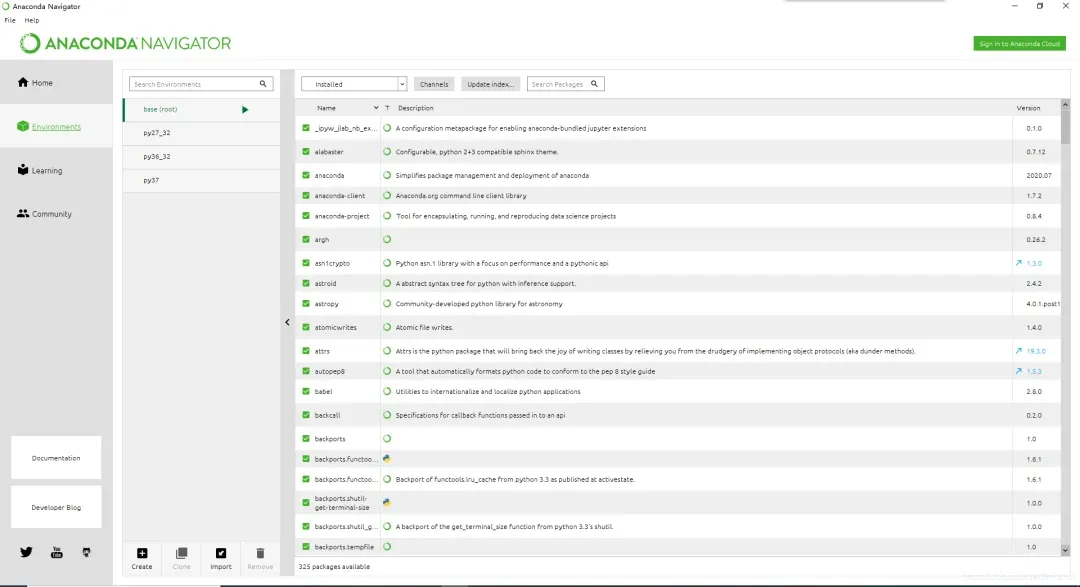Click the T column header
The image size is (1080, 587).
[387, 108]
